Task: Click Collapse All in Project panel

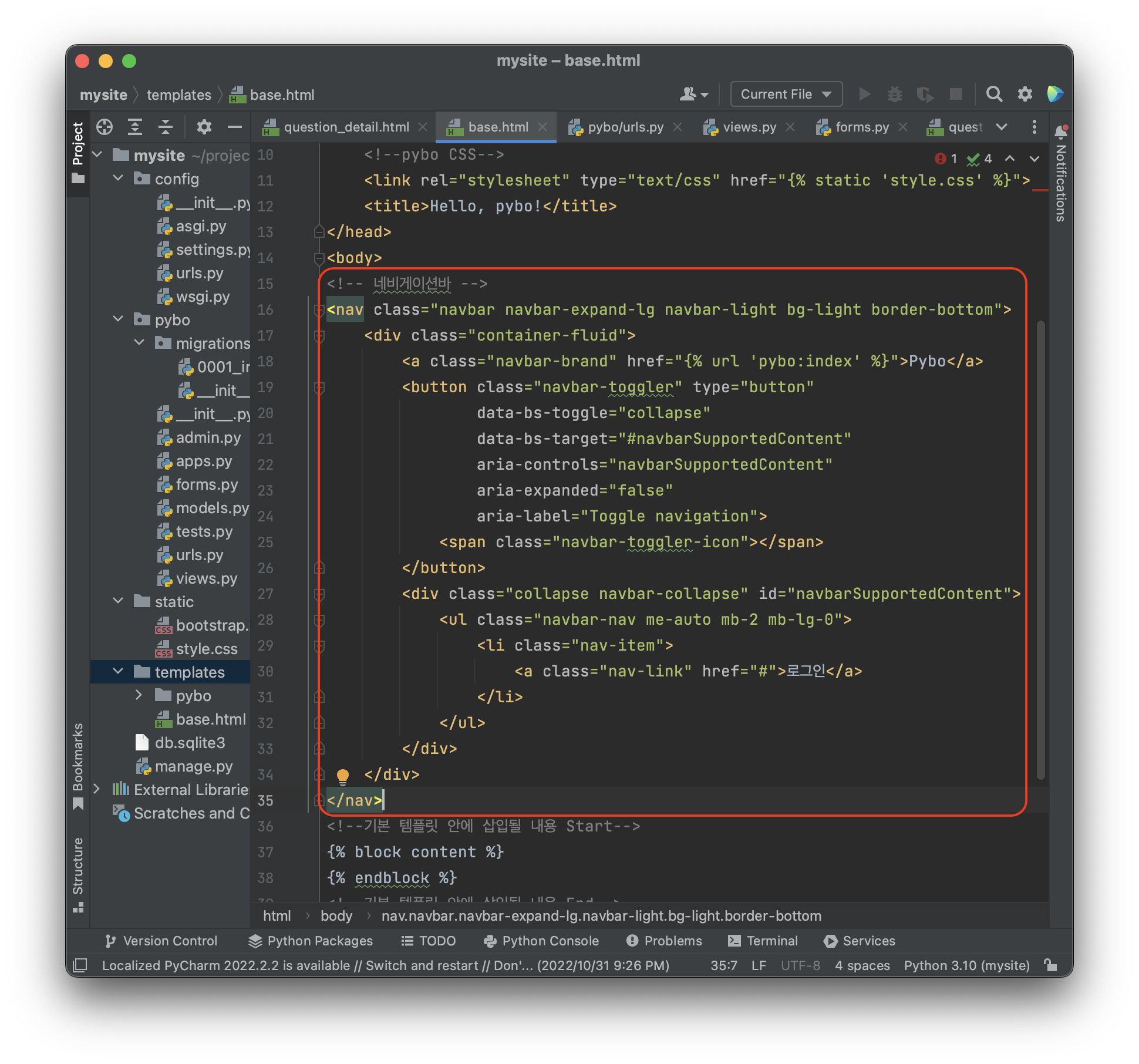Action: (166, 127)
